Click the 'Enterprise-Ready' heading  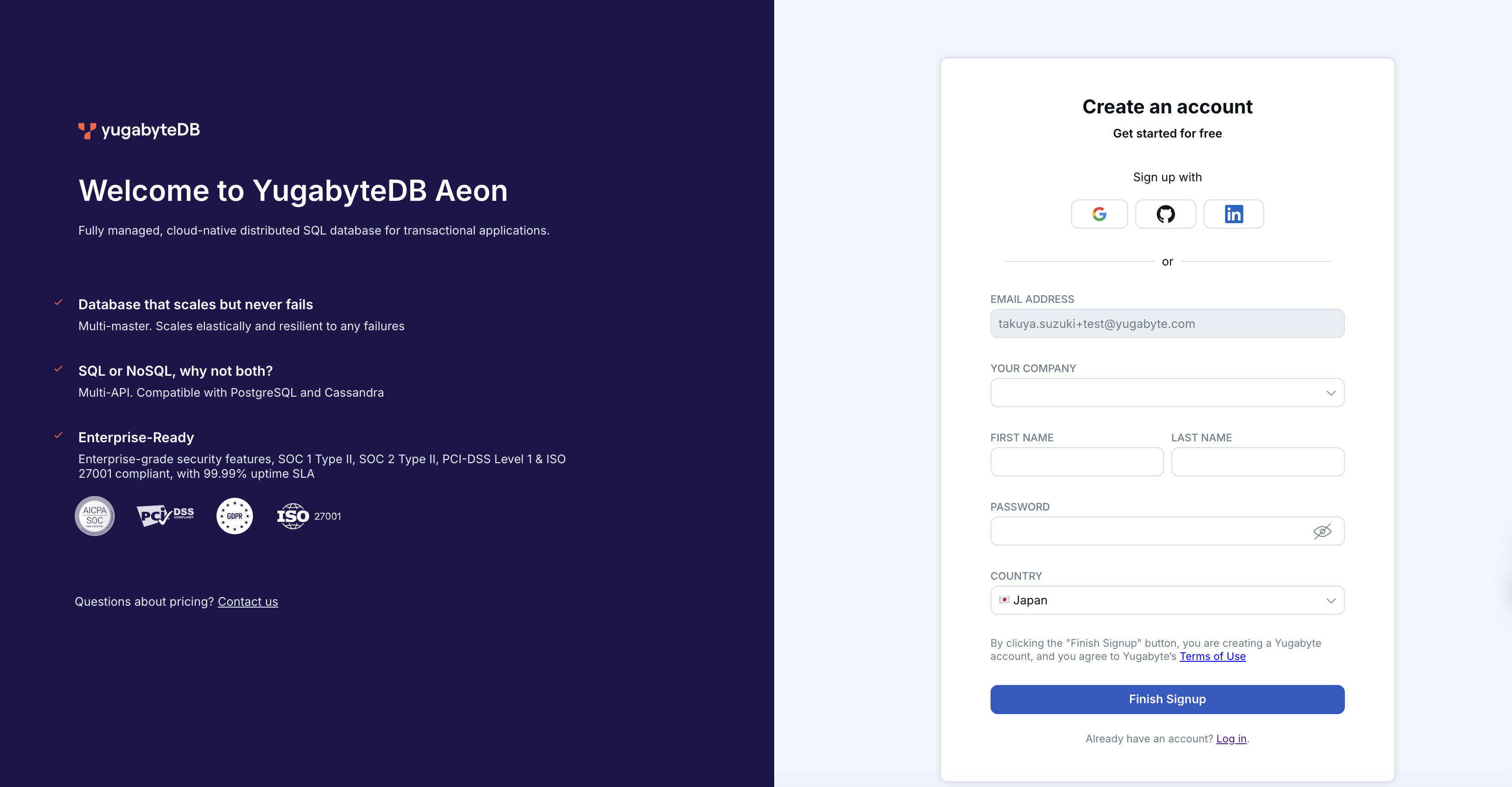(136, 437)
